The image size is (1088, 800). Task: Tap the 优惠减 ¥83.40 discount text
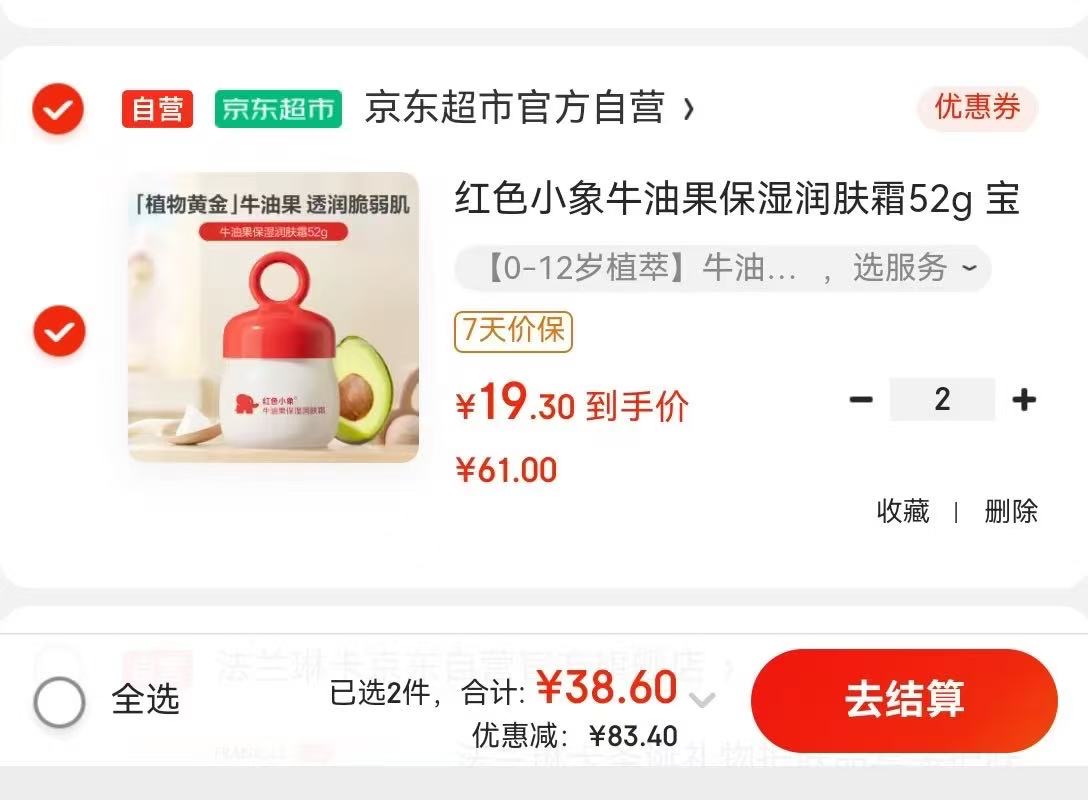tap(575, 735)
